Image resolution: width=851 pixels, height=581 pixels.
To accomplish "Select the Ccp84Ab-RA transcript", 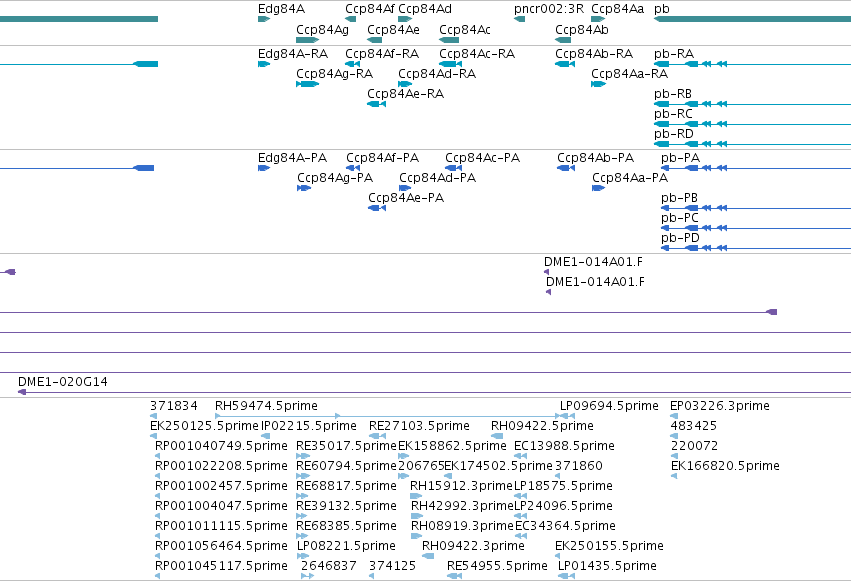I will (x=565, y=64).
